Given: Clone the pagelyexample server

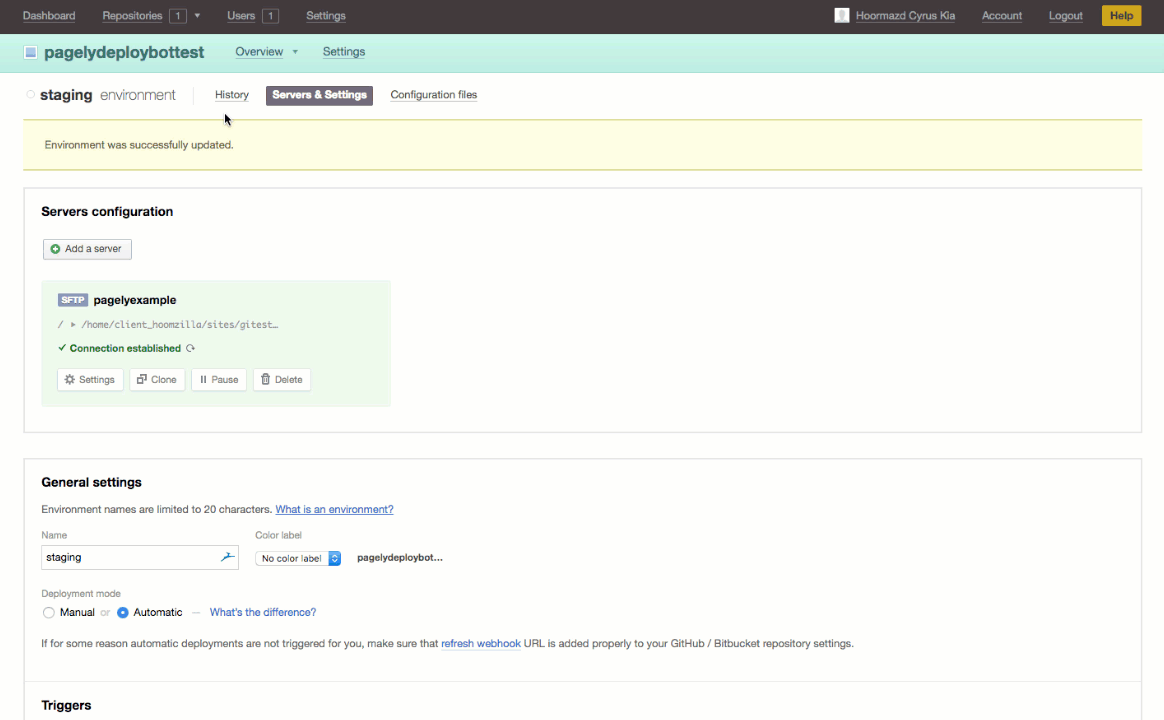Looking at the screenshot, I should coord(157,379).
